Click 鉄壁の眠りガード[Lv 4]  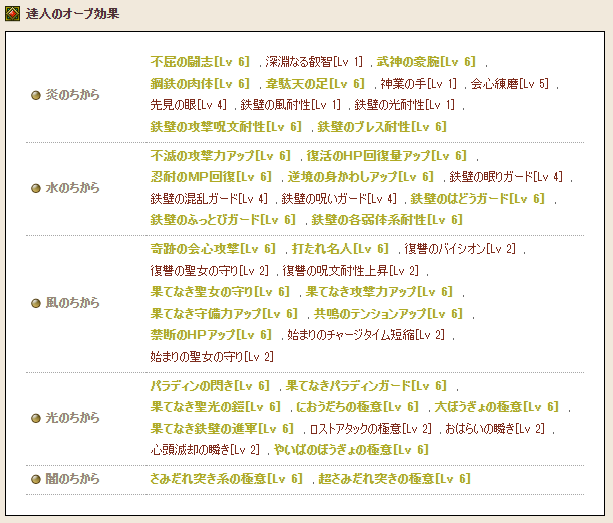tap(506, 177)
